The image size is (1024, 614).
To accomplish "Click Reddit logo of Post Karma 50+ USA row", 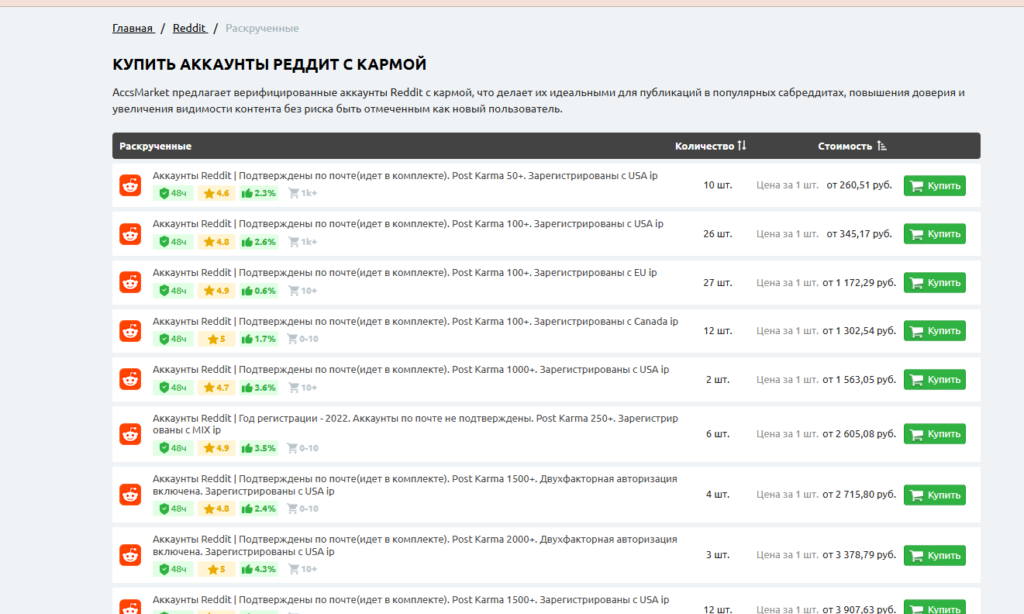I will [130, 186].
